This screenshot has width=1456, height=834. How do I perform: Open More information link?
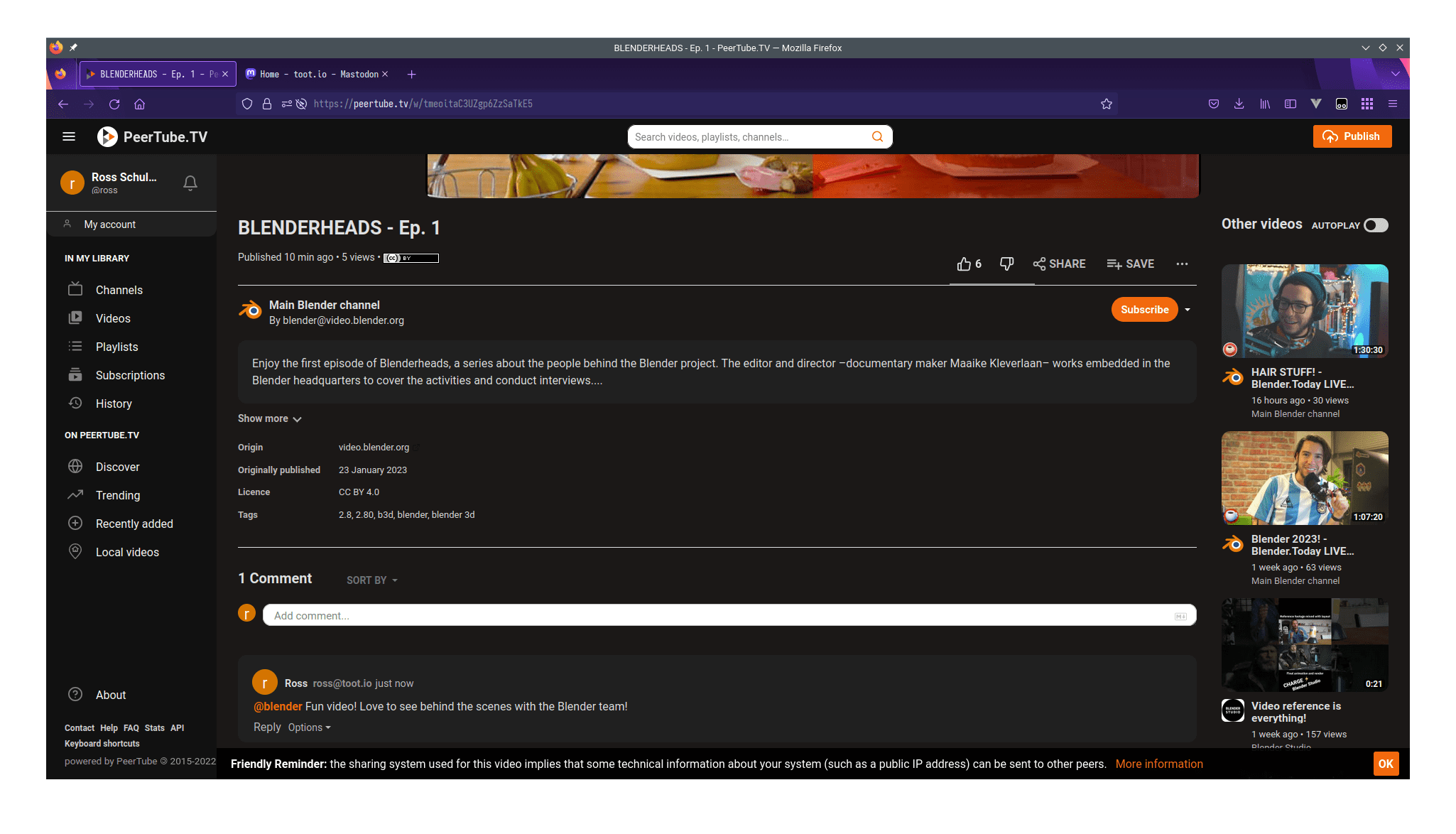pyautogui.click(x=1159, y=764)
